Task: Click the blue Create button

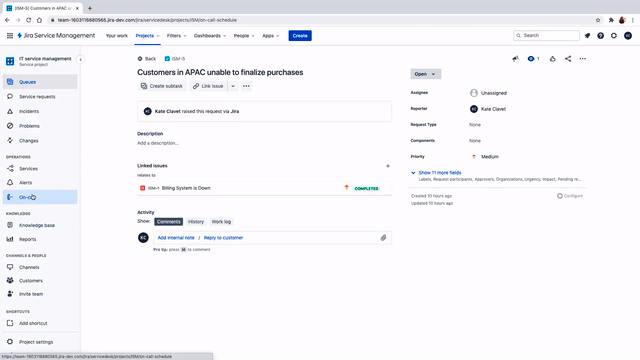Action: tap(300, 36)
